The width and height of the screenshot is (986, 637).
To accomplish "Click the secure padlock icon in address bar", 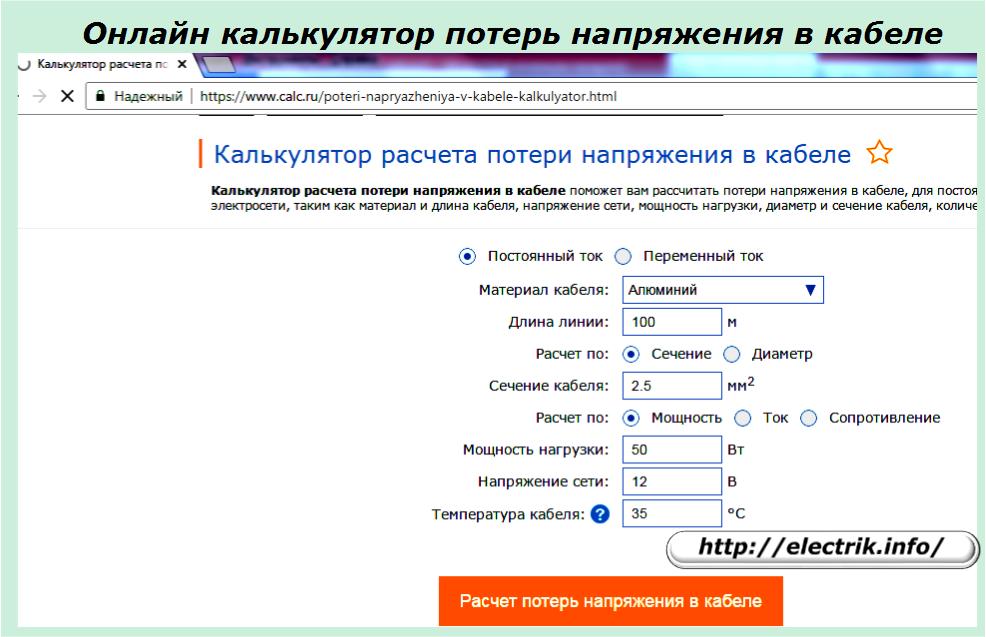I will tap(100, 97).
